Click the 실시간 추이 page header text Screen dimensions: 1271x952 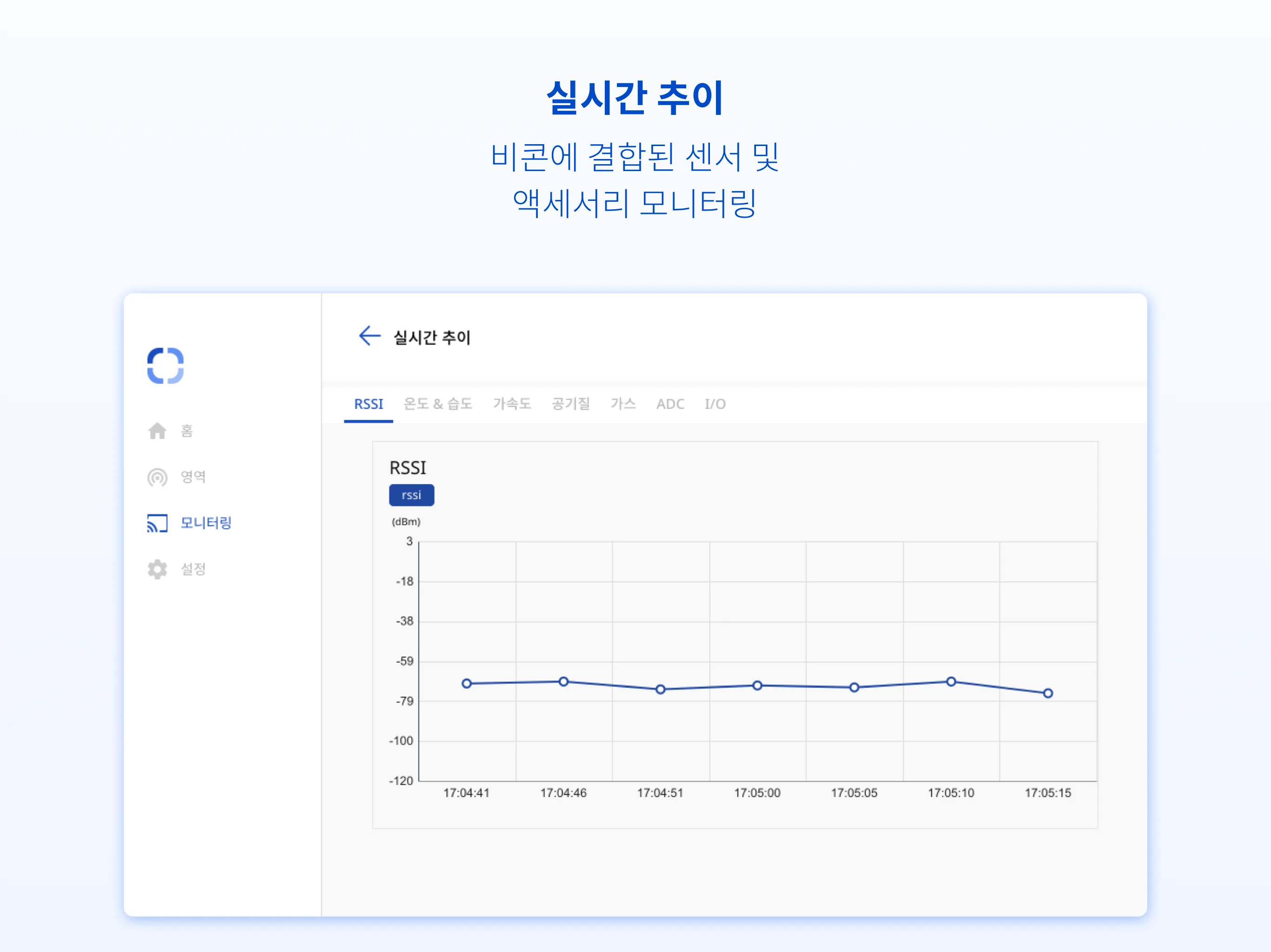[432, 337]
